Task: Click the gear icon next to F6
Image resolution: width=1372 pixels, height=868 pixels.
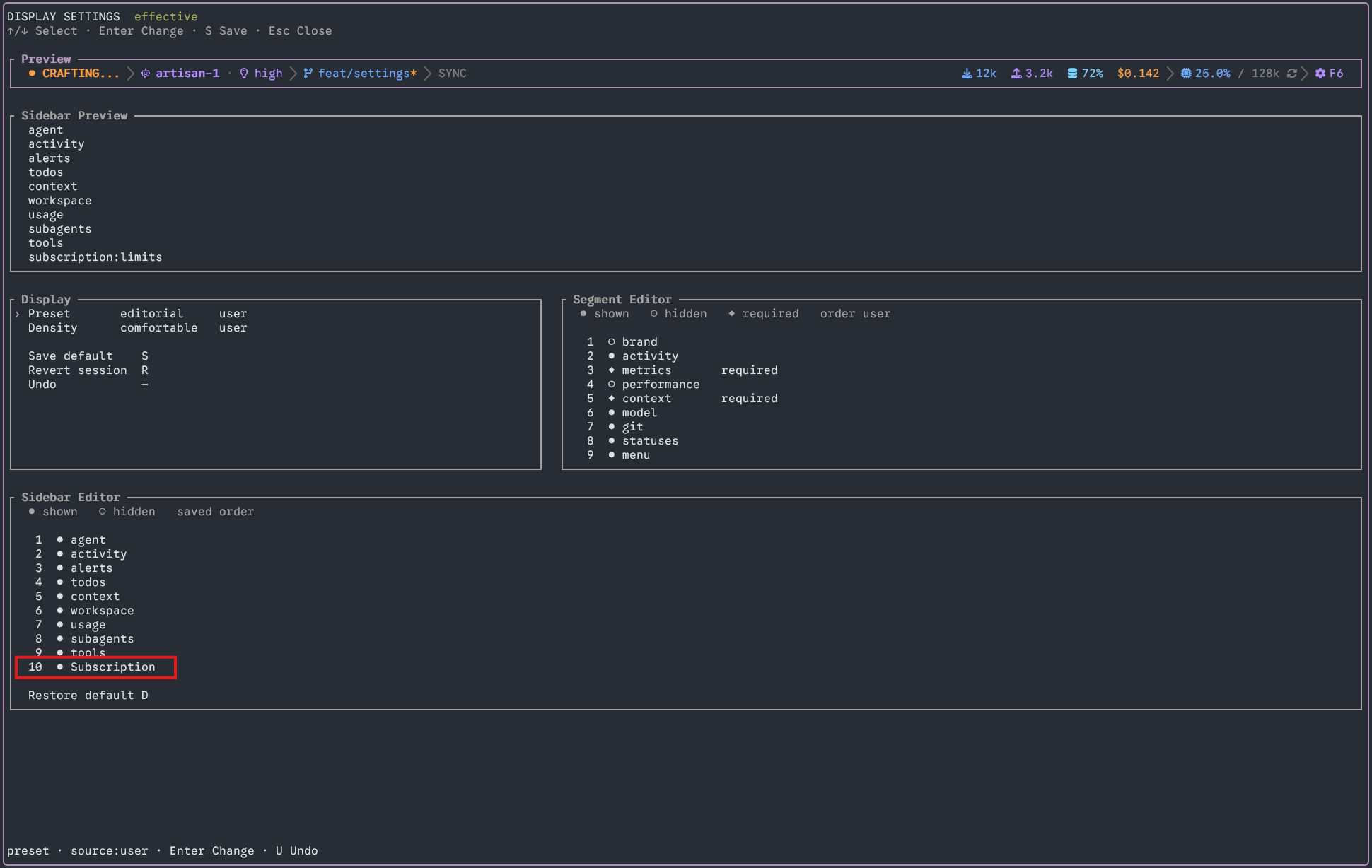Action: pyautogui.click(x=1320, y=74)
